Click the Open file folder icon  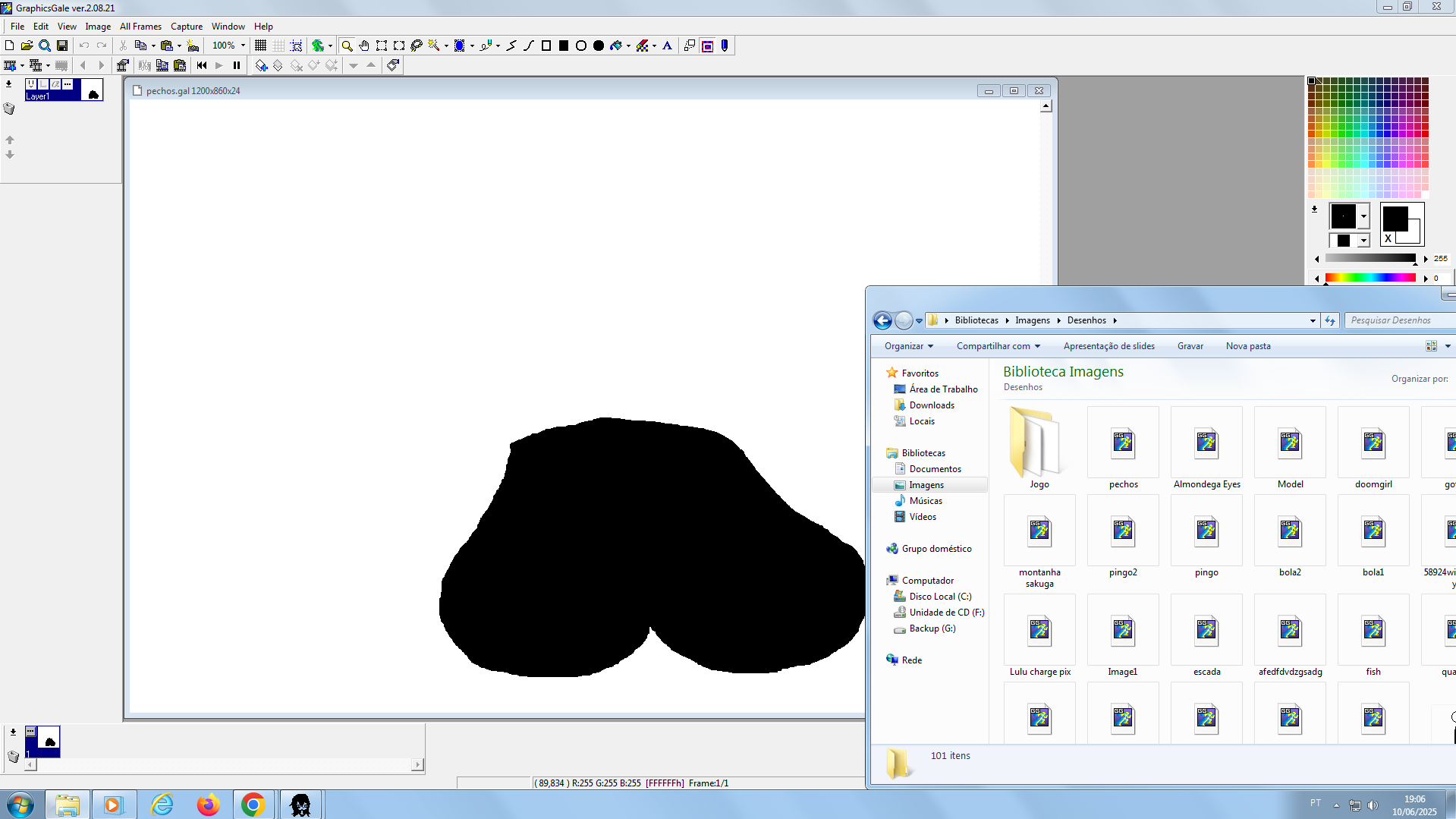pos(27,46)
